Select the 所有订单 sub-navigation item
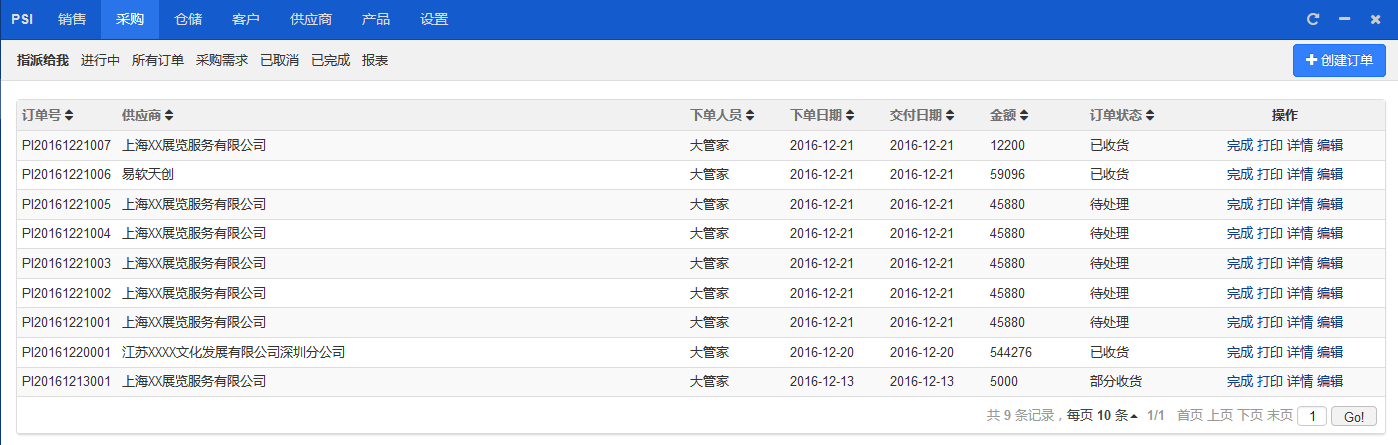The image size is (1398, 445). pos(158,60)
